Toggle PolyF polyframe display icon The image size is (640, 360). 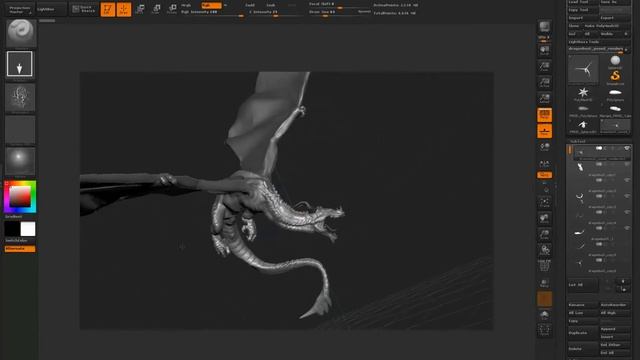(544, 266)
